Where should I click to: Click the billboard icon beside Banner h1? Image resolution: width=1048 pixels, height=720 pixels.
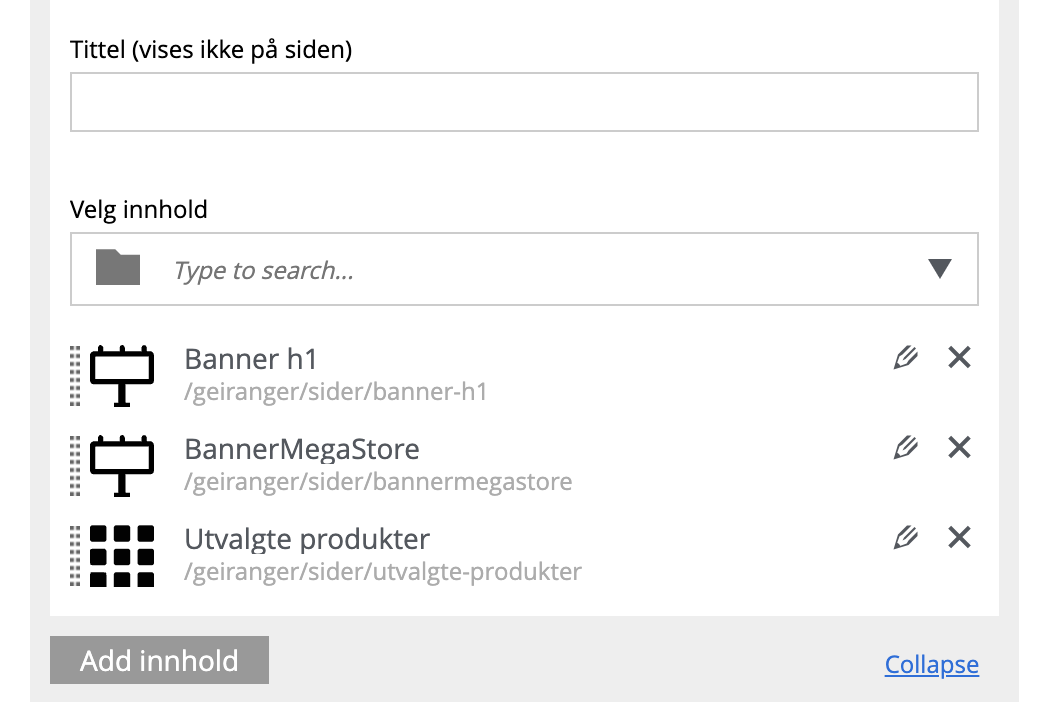tap(122, 376)
